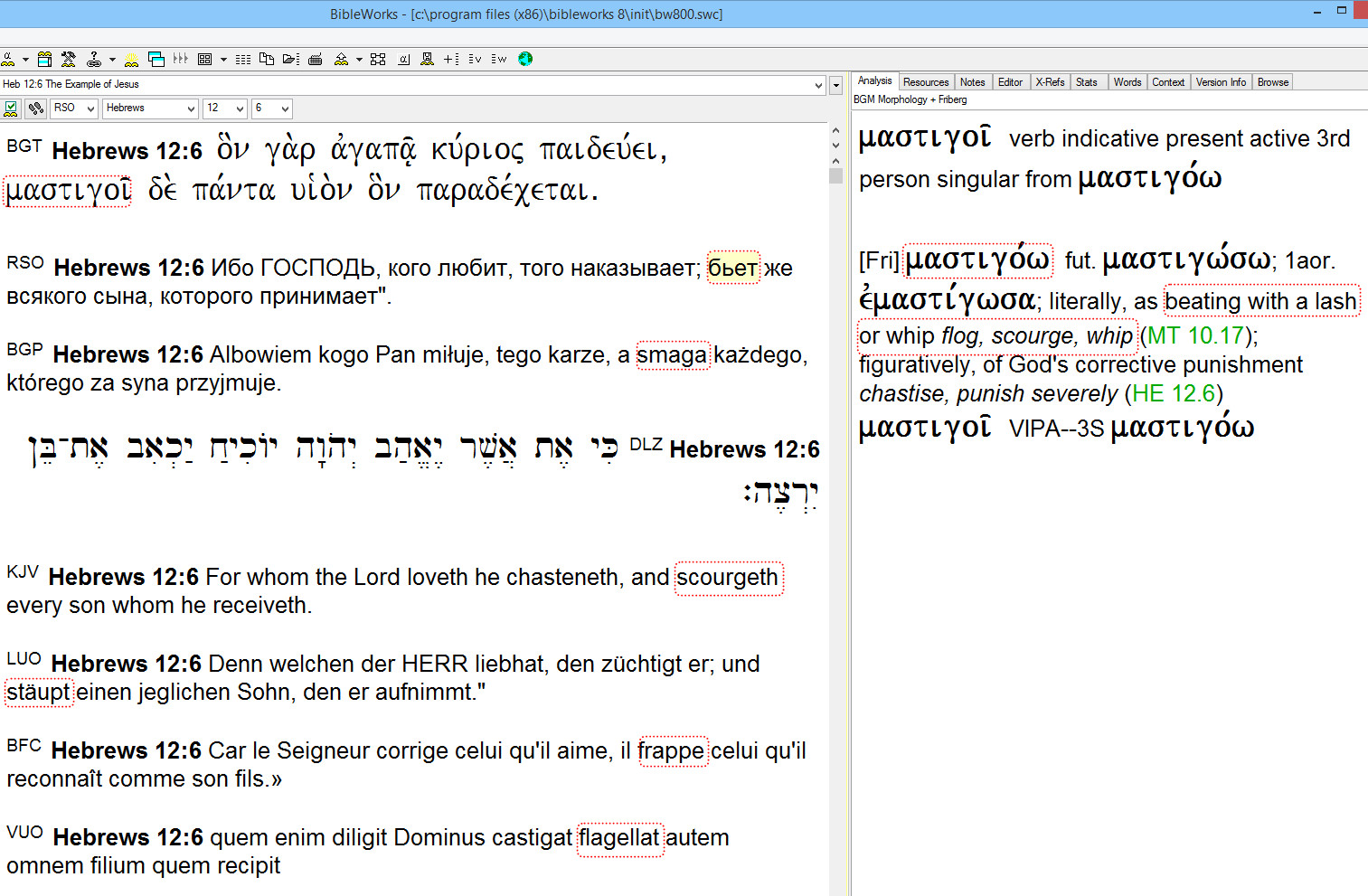Click the green globe icon
This screenshot has height=896, width=1368.
[525, 59]
